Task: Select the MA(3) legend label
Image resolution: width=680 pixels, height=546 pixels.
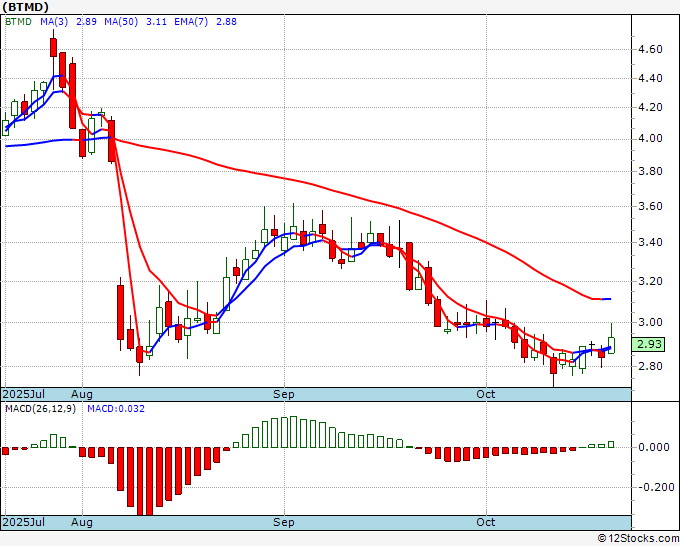Action: [54, 22]
